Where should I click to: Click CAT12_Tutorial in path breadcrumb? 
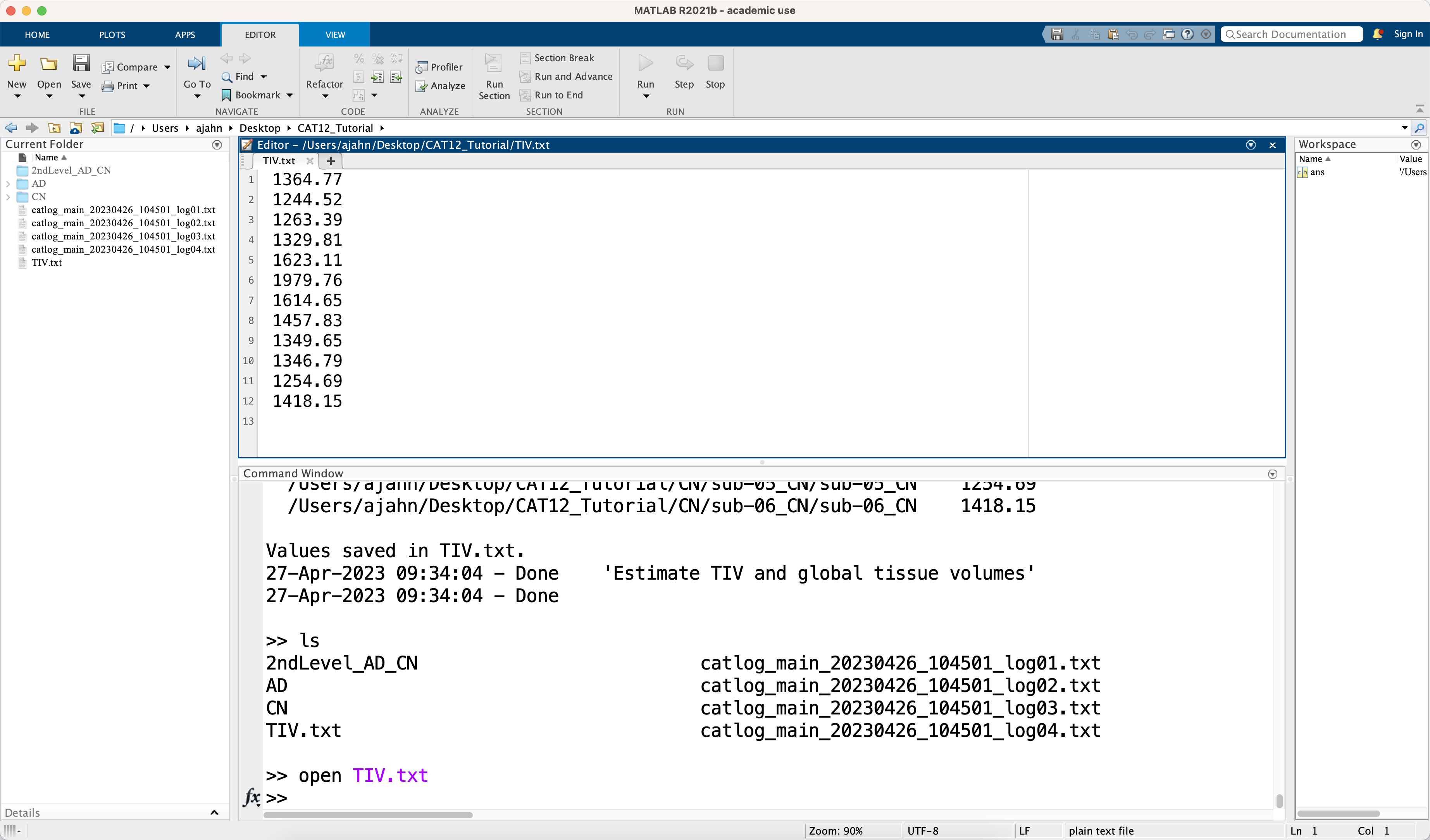[x=335, y=128]
